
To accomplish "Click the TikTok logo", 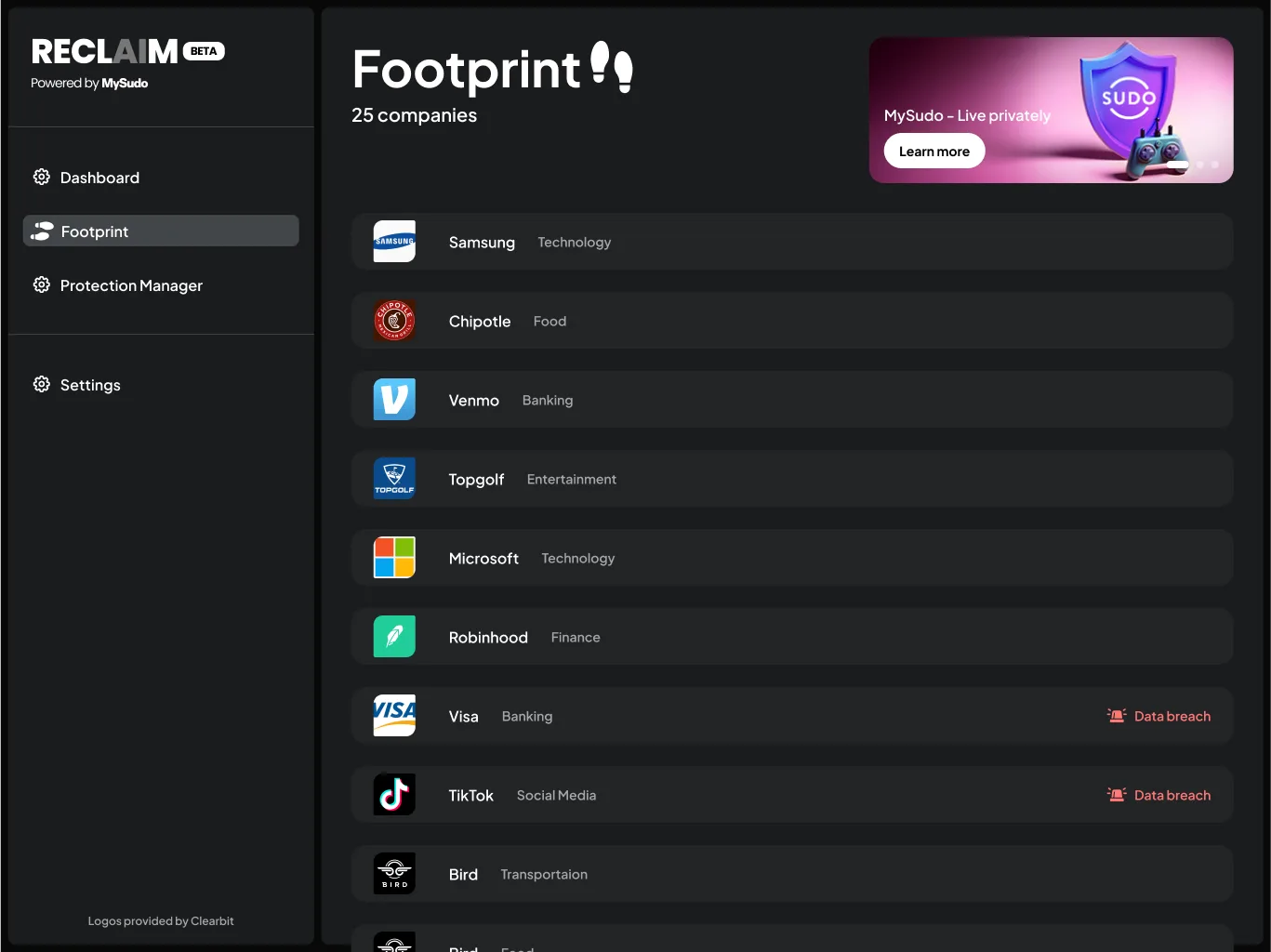I will click(394, 795).
